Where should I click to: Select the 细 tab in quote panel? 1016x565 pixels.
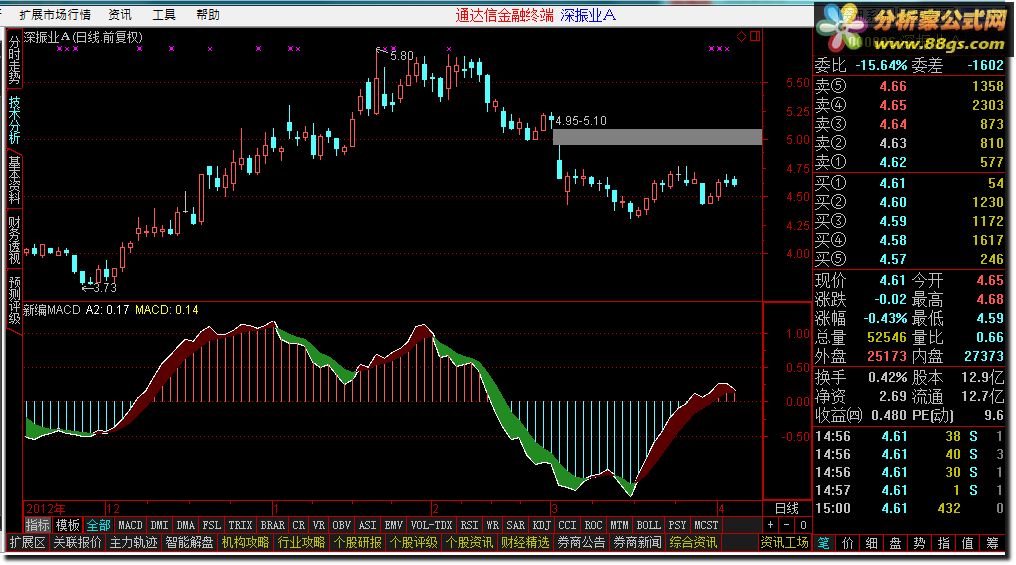tap(872, 543)
